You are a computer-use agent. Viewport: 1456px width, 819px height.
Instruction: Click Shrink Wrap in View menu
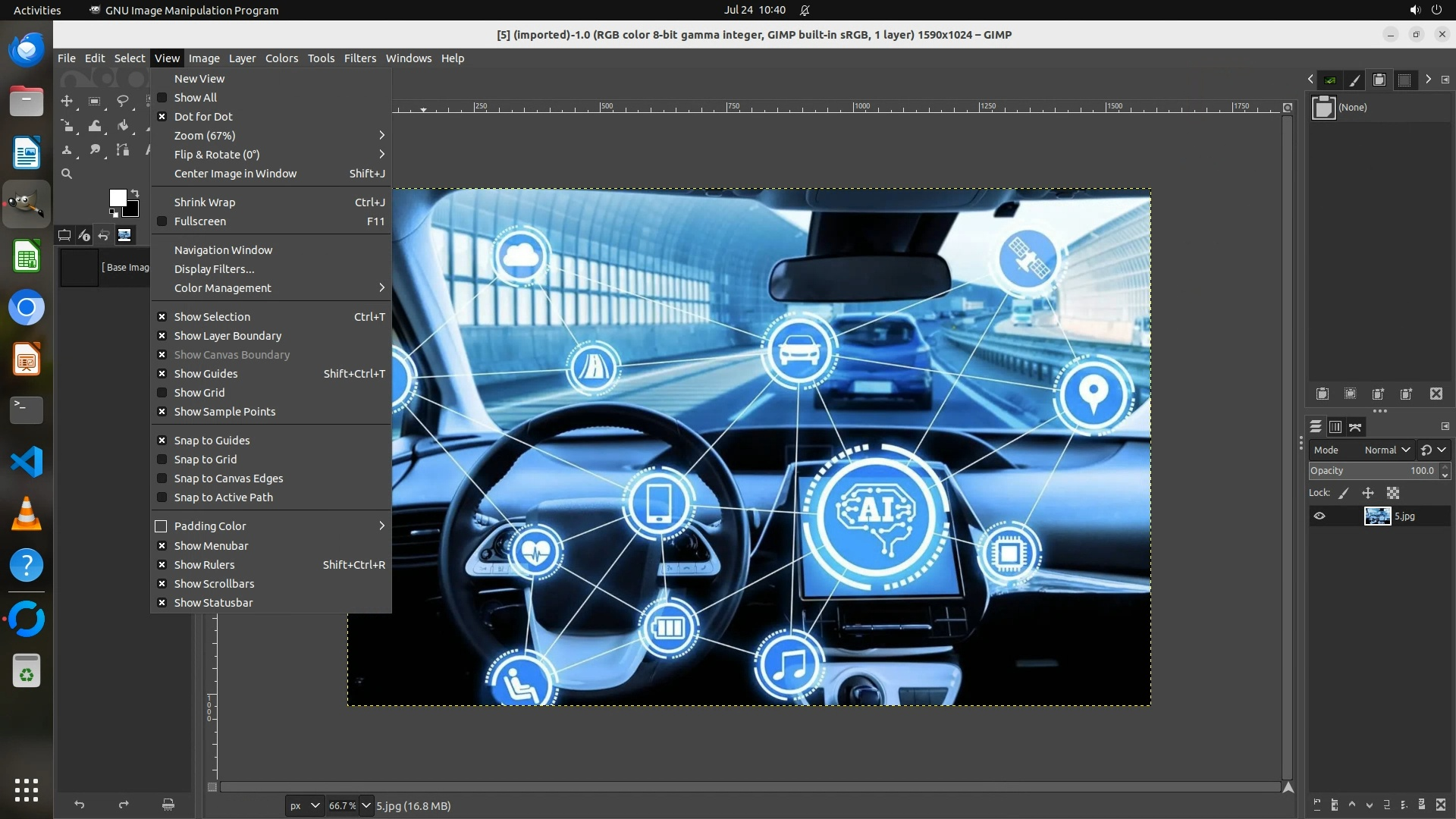pyautogui.click(x=205, y=202)
